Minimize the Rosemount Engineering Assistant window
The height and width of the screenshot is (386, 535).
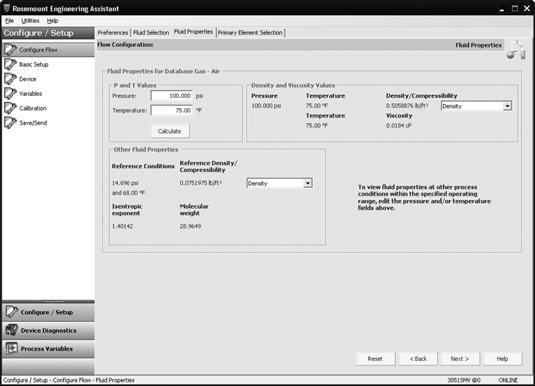tap(502, 9)
